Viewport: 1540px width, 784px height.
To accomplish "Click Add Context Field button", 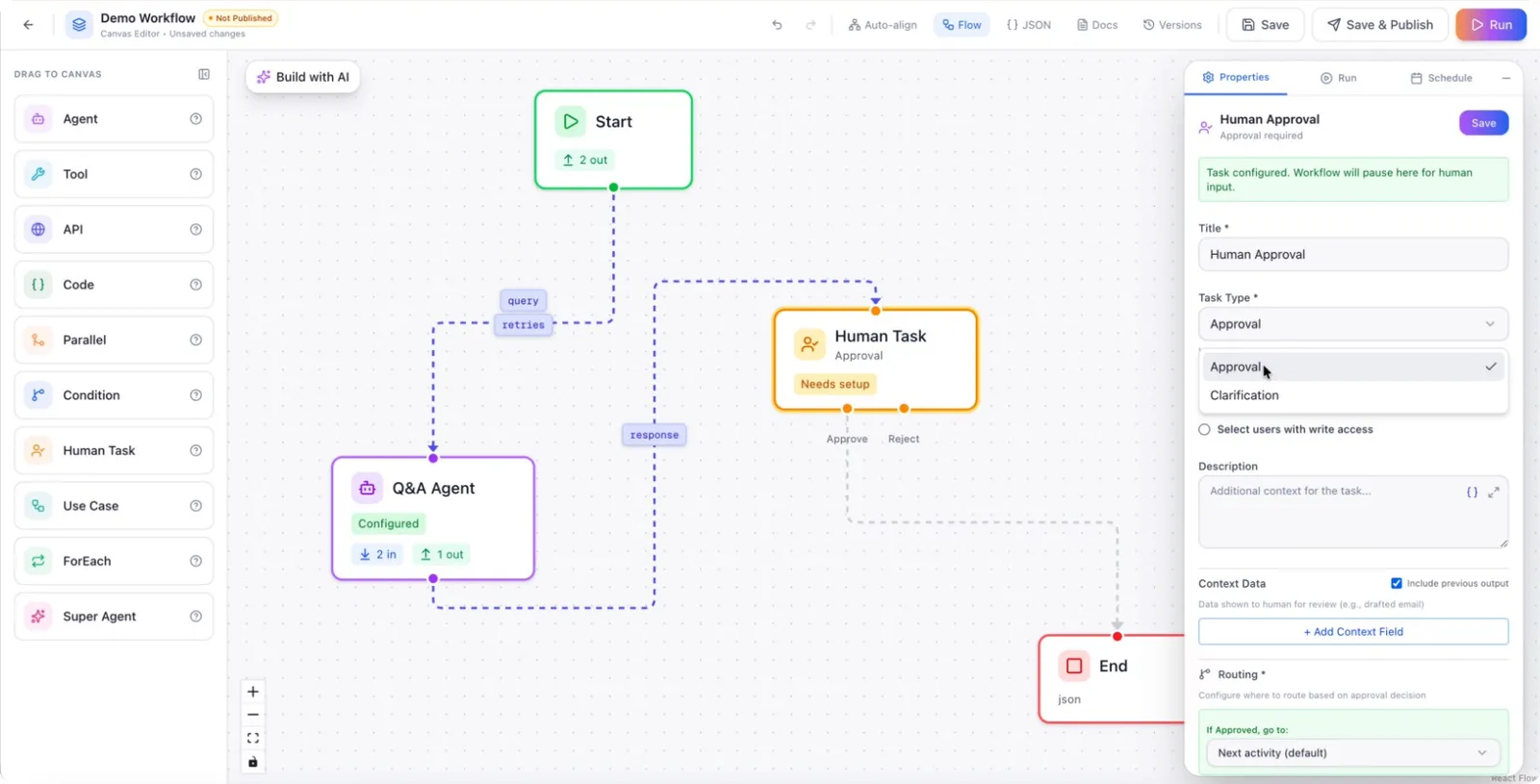I will [1352, 632].
